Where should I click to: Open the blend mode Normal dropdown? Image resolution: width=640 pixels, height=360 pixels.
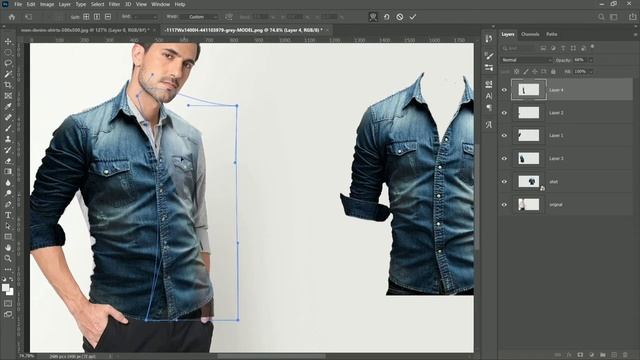click(526, 60)
